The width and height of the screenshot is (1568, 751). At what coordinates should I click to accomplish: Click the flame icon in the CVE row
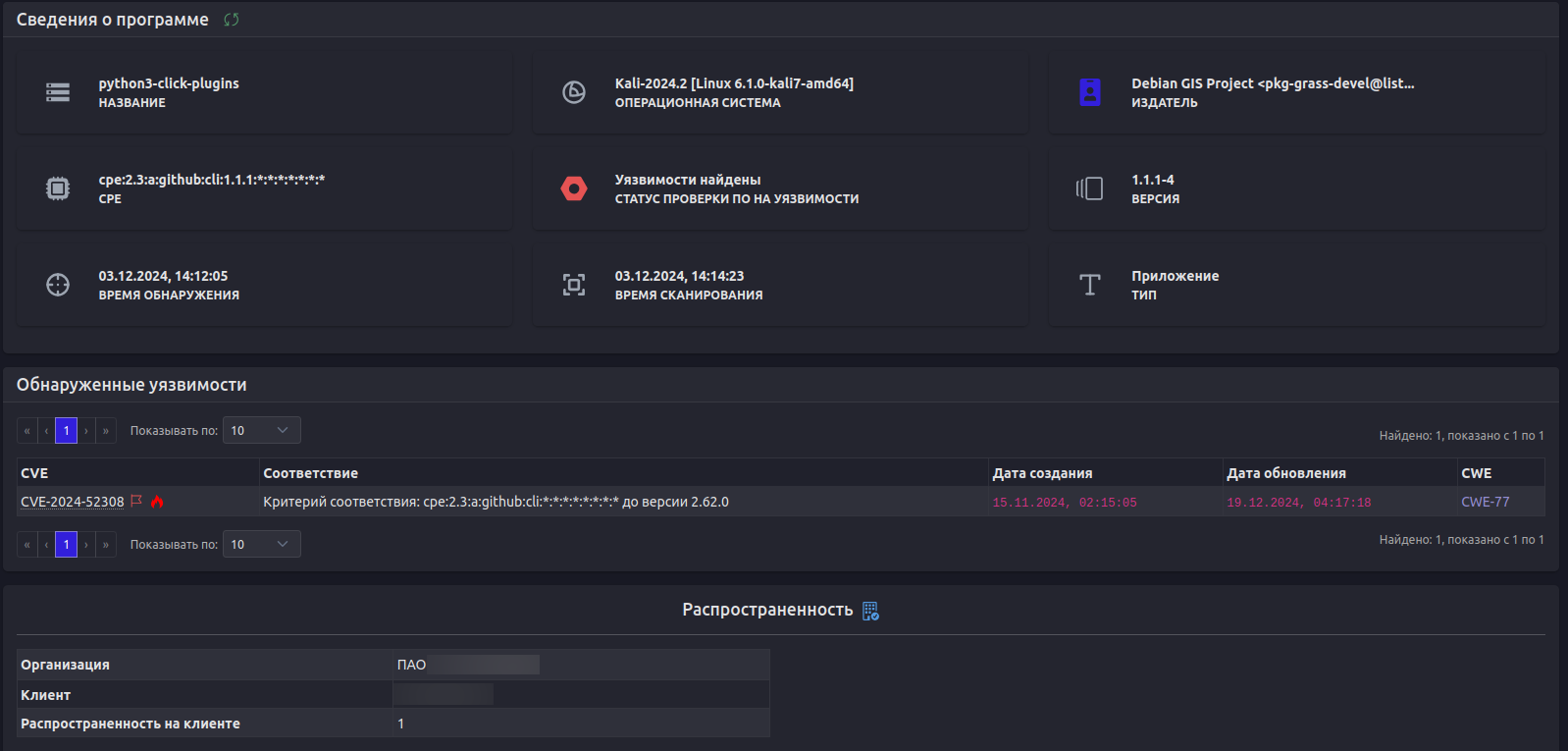tap(157, 502)
